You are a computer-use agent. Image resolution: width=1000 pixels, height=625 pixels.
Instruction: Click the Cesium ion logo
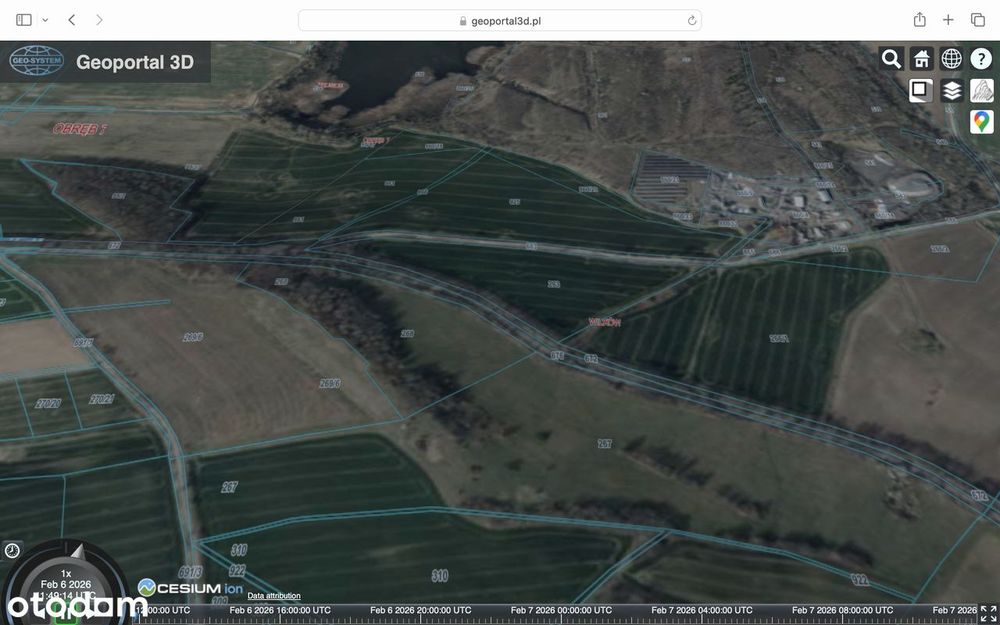pos(191,587)
